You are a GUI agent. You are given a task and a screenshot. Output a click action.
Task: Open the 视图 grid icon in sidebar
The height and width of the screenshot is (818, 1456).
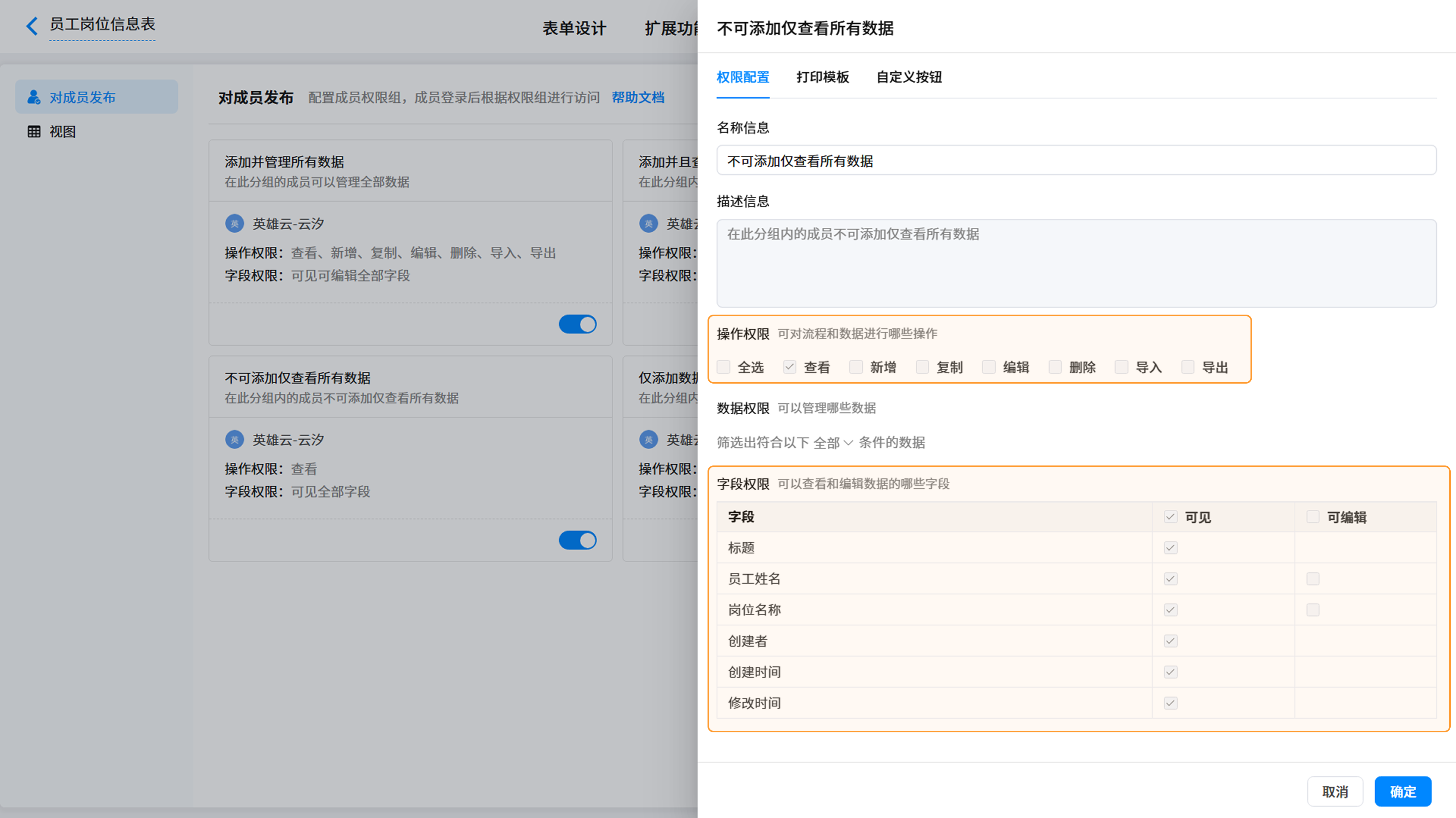(x=34, y=132)
